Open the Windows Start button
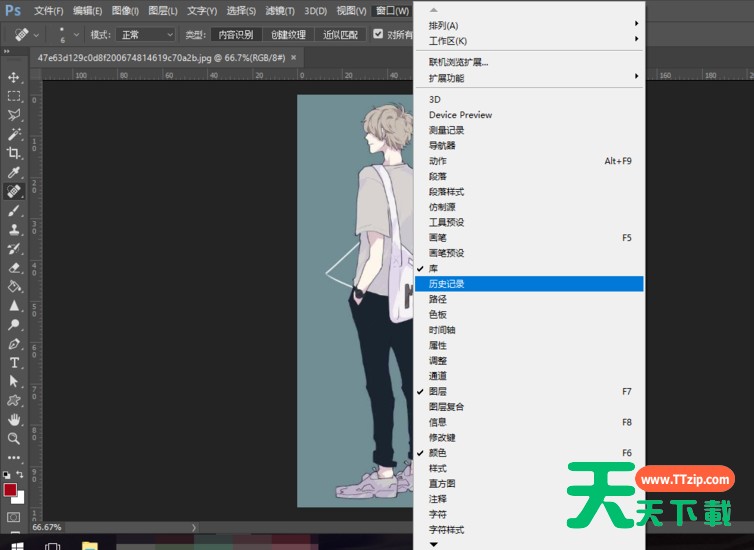Image resolution: width=754 pixels, height=550 pixels. [x=17, y=546]
